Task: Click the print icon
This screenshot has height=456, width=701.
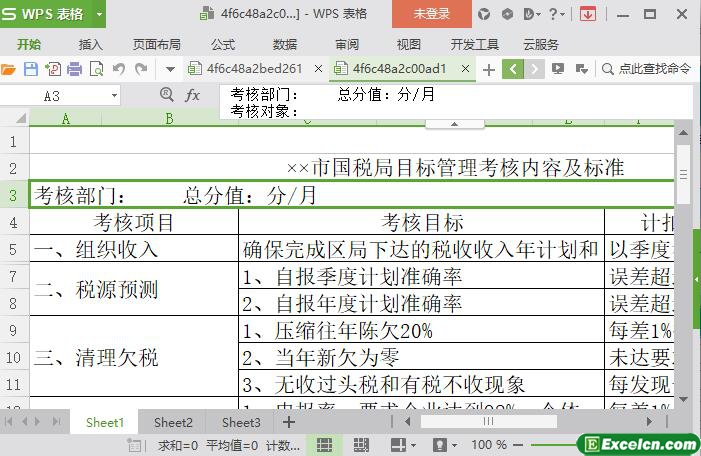Action: [75, 69]
